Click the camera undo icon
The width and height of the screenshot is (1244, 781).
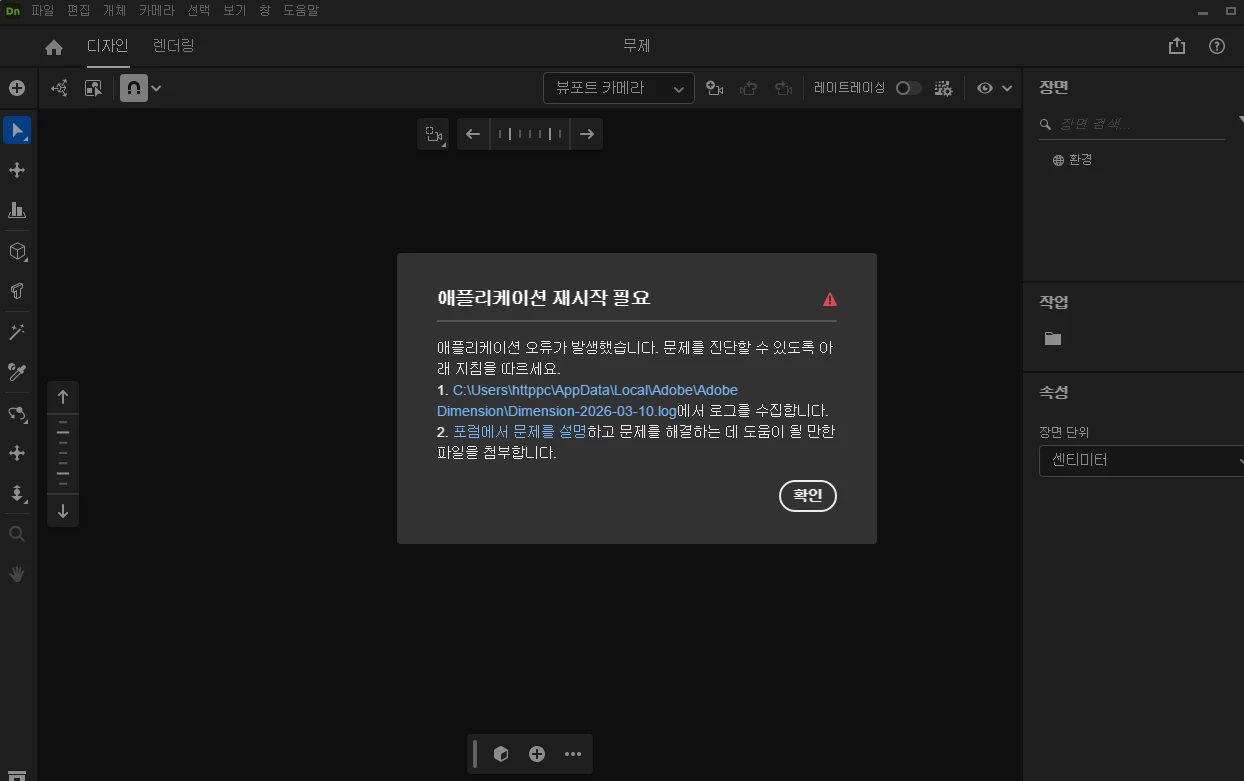[748, 88]
